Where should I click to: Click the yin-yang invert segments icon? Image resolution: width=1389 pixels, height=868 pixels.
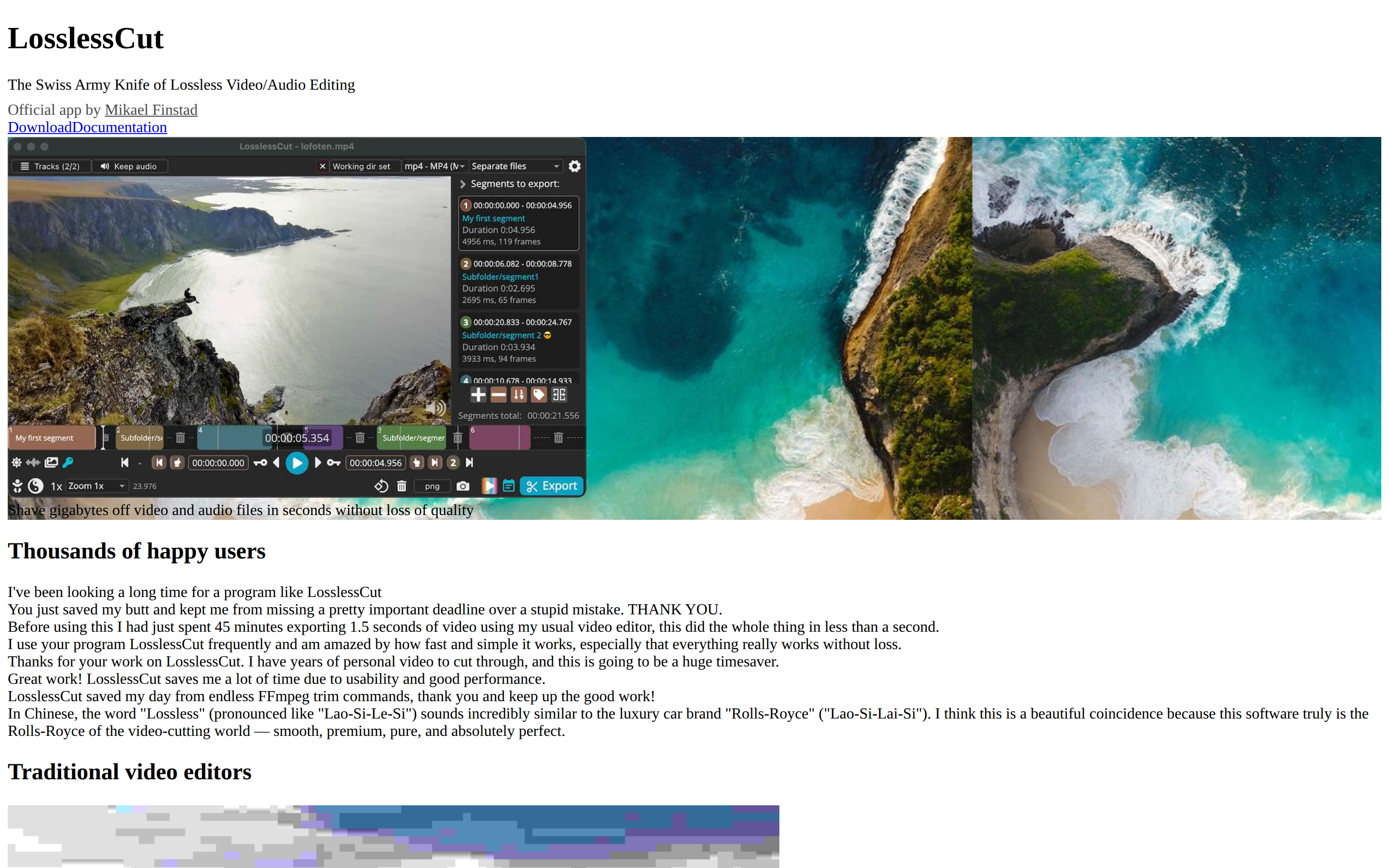pyautogui.click(x=36, y=486)
